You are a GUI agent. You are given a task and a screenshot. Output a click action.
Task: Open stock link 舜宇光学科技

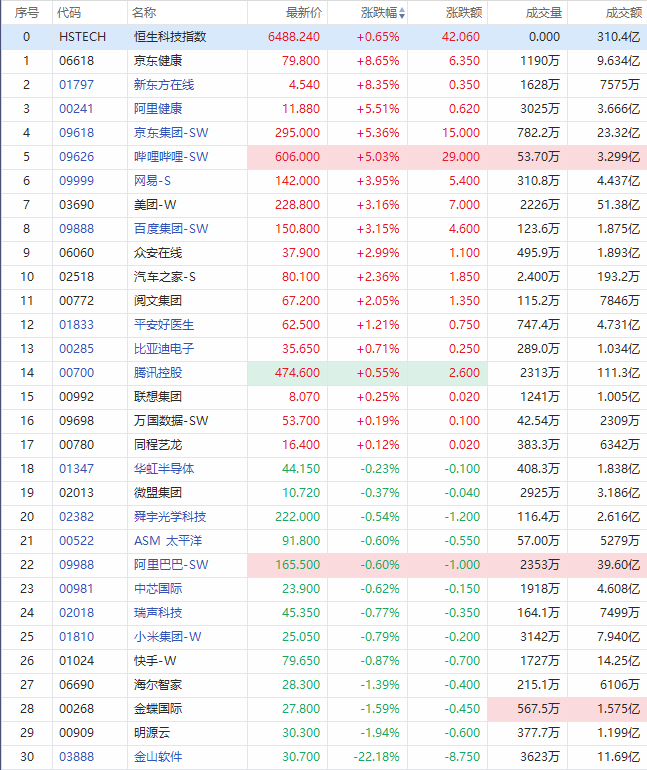[170, 517]
